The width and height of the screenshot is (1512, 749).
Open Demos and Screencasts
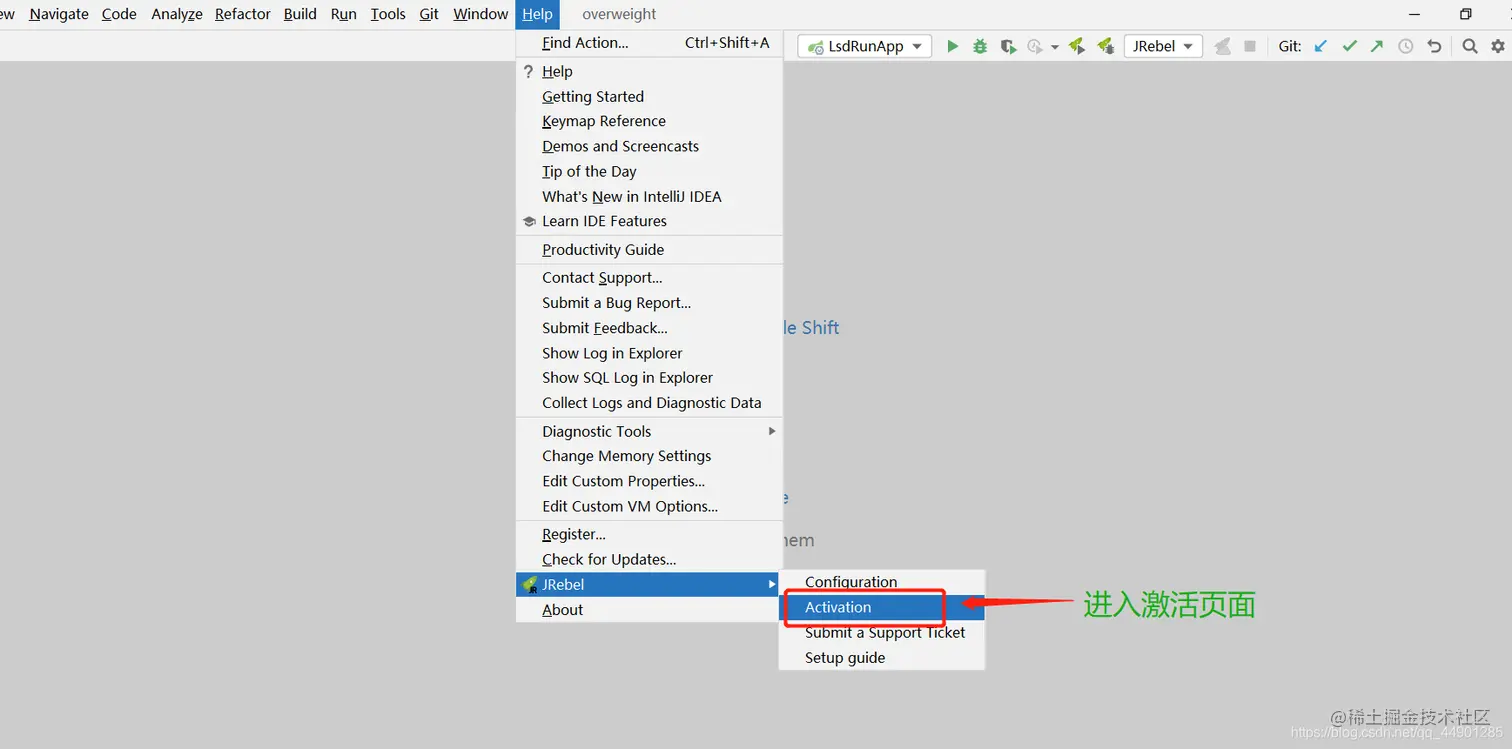(648, 146)
